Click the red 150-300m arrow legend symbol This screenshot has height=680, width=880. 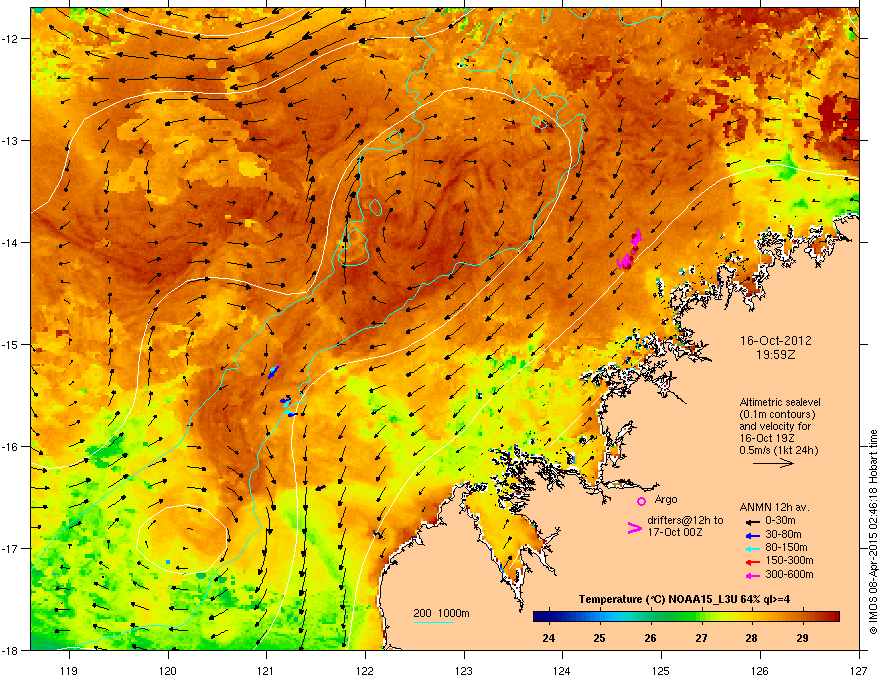pos(752,562)
